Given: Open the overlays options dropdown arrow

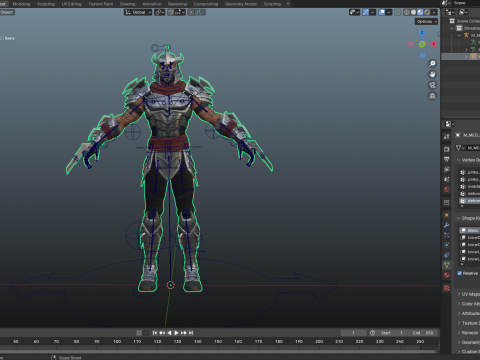Looking at the screenshot, I should pos(389,12).
